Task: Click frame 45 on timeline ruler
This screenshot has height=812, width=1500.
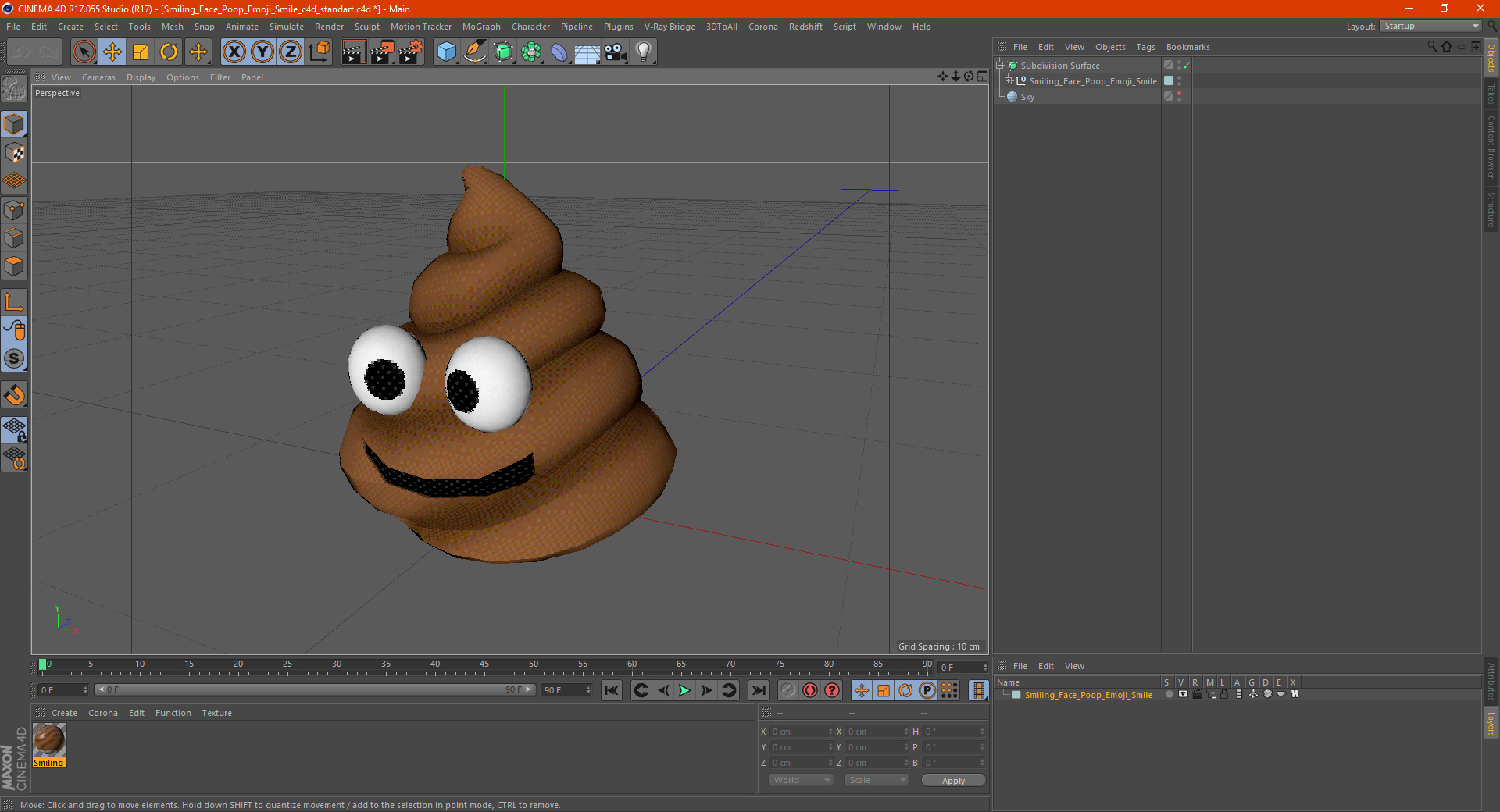Action: coord(484,666)
